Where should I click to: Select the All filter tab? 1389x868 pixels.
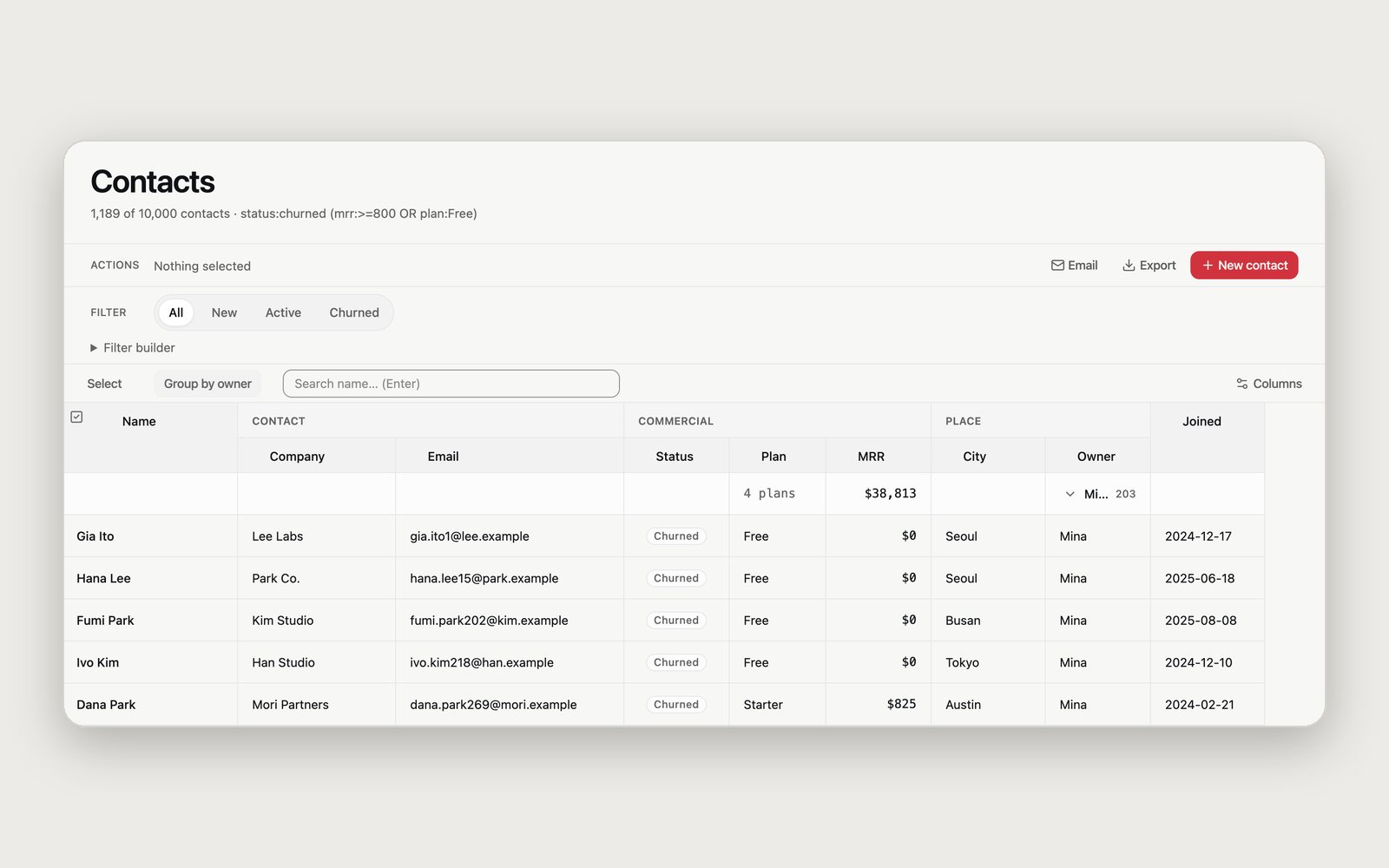pos(176,312)
